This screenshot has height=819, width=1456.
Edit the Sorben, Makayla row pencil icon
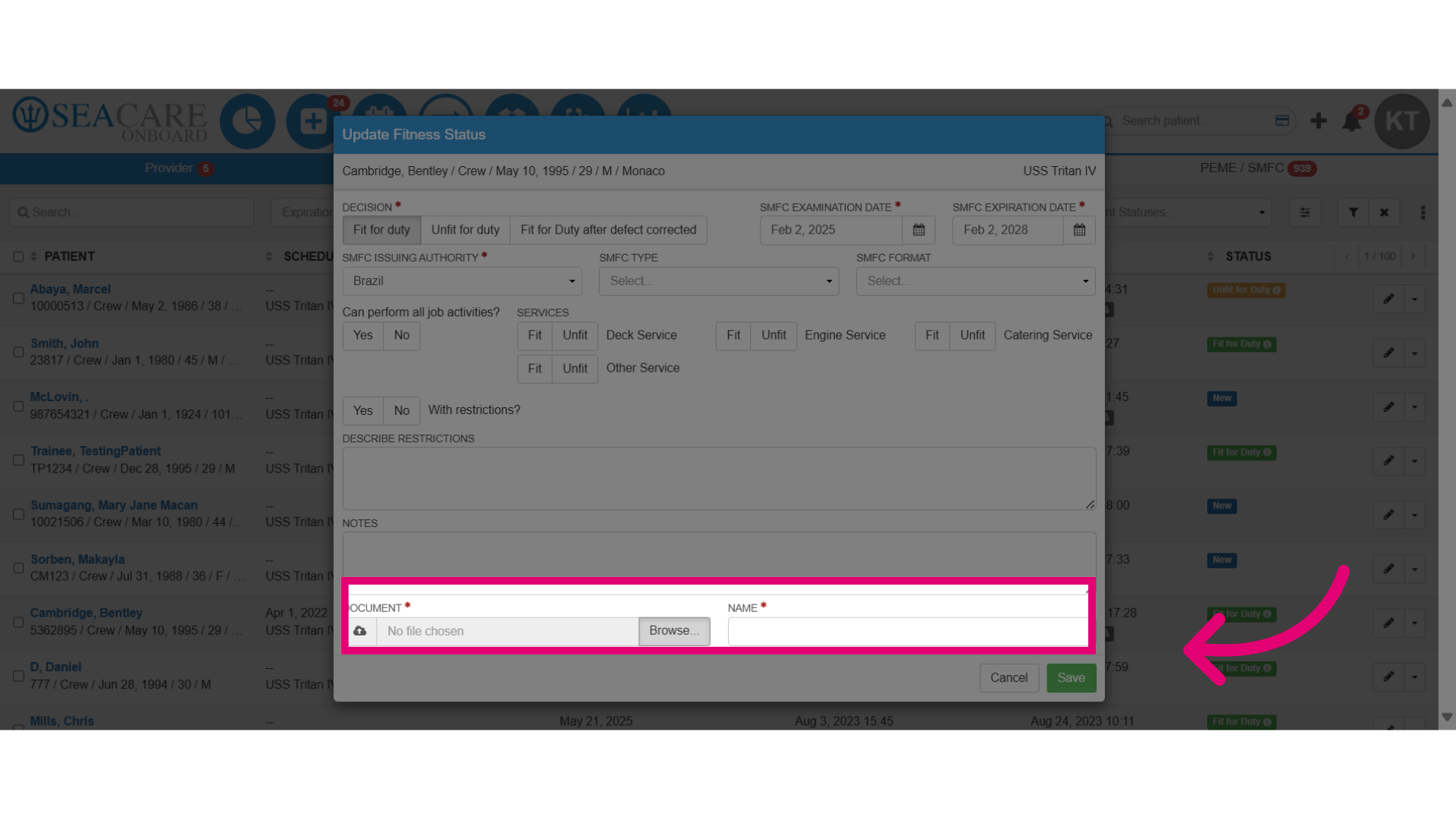click(x=1389, y=569)
